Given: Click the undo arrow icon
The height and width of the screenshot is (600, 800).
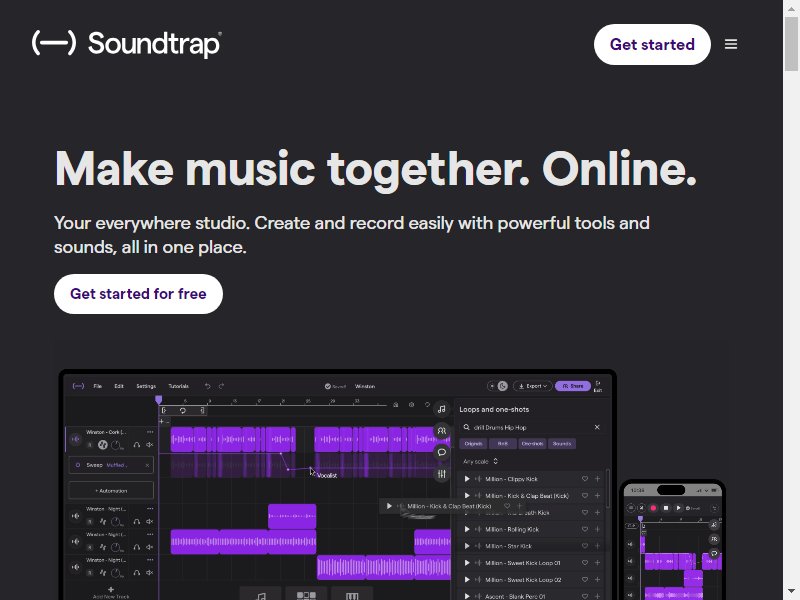Looking at the screenshot, I should pos(208,386).
